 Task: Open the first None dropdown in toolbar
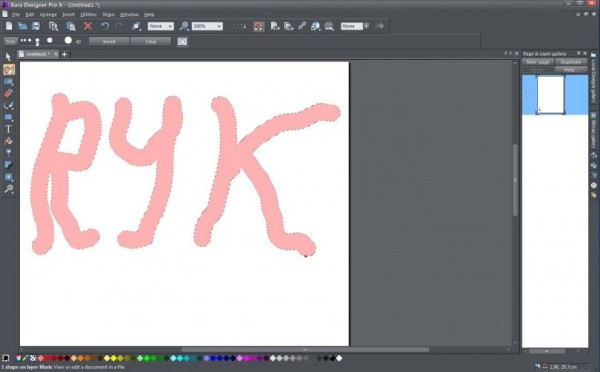click(x=161, y=26)
